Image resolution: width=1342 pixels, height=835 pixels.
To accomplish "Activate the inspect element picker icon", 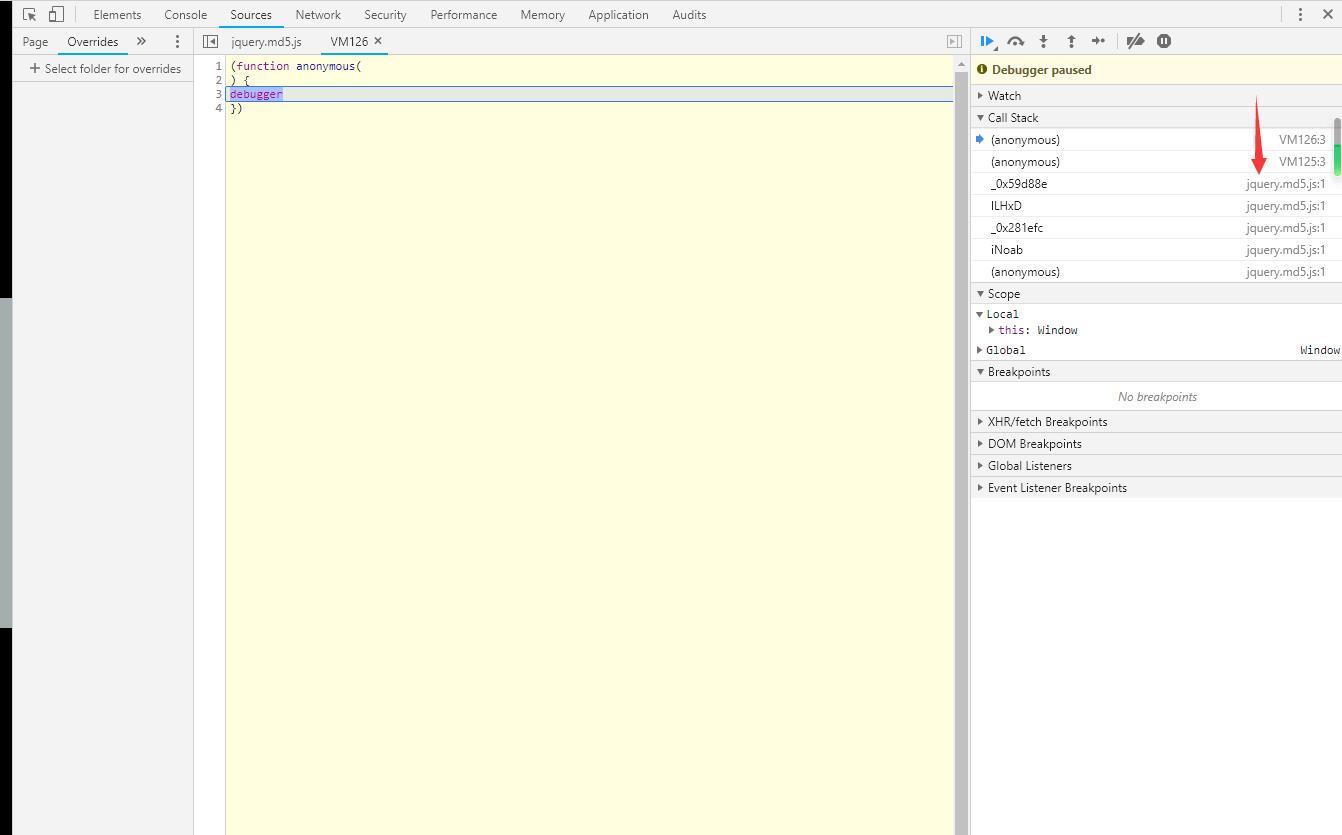I will click(x=29, y=15).
